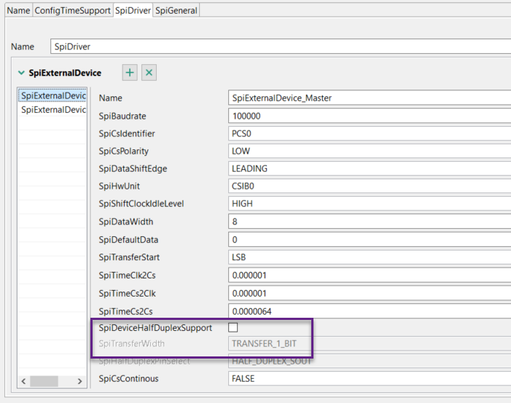Select second SpiExternalDevice list entry
The height and width of the screenshot is (403, 511).
53,110
